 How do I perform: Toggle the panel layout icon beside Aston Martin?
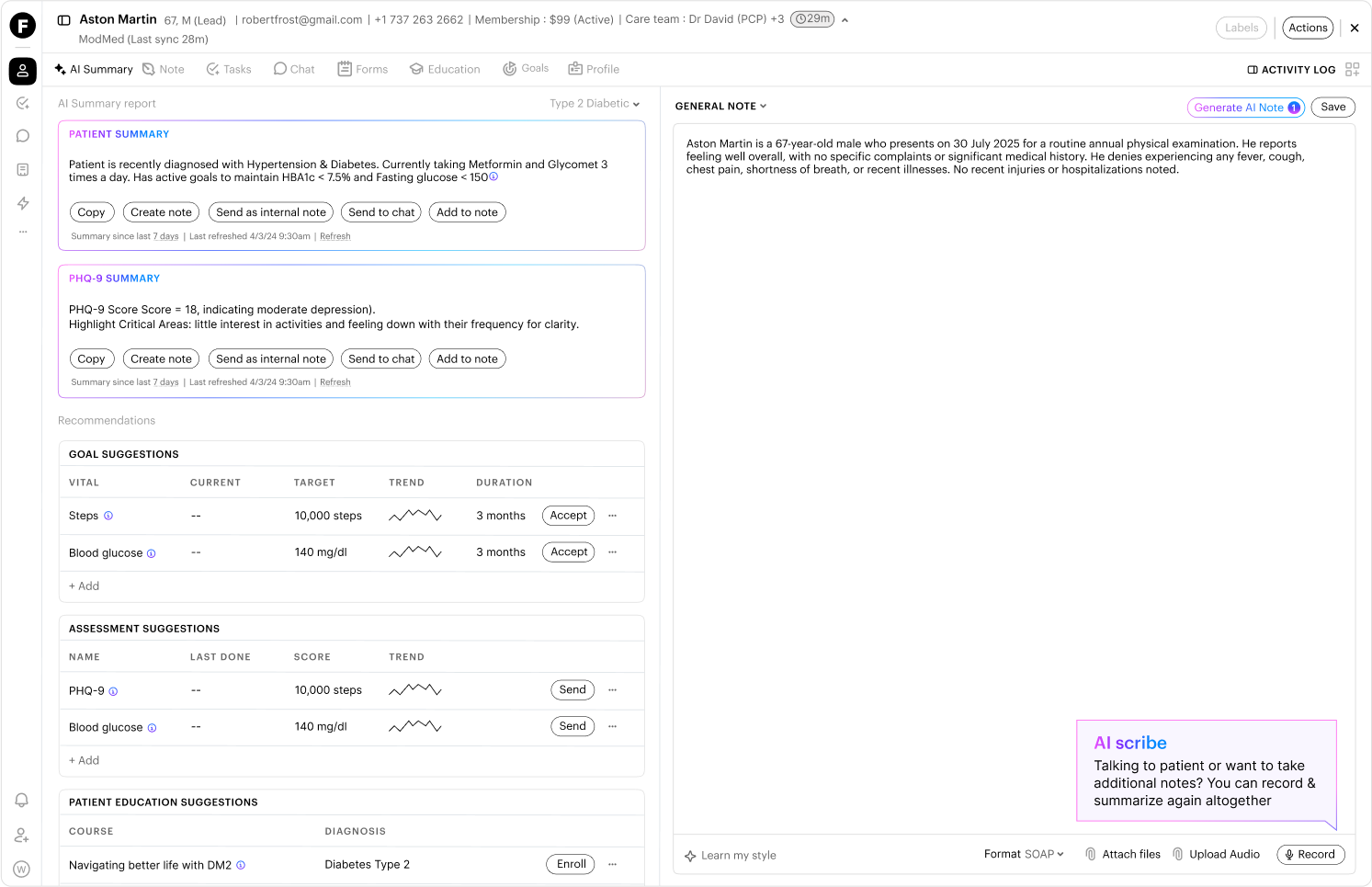tap(64, 20)
